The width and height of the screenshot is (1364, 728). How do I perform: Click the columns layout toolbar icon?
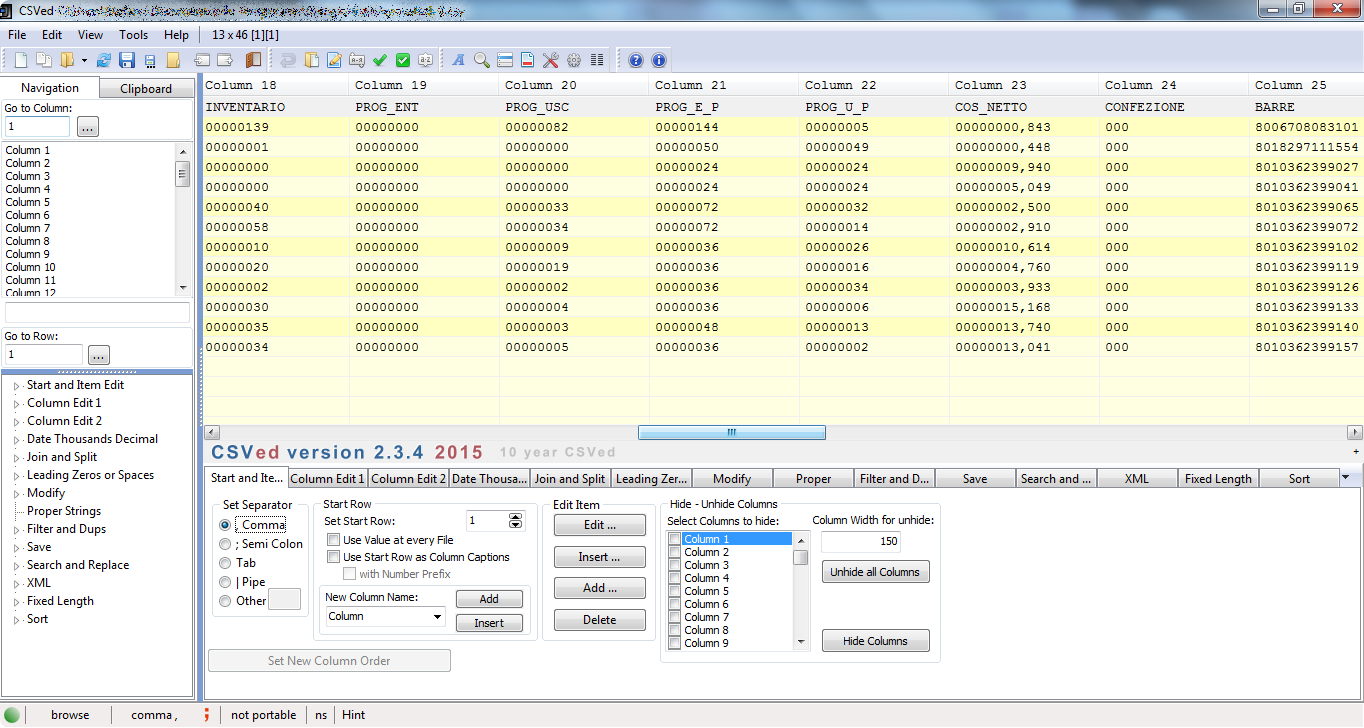click(x=597, y=60)
